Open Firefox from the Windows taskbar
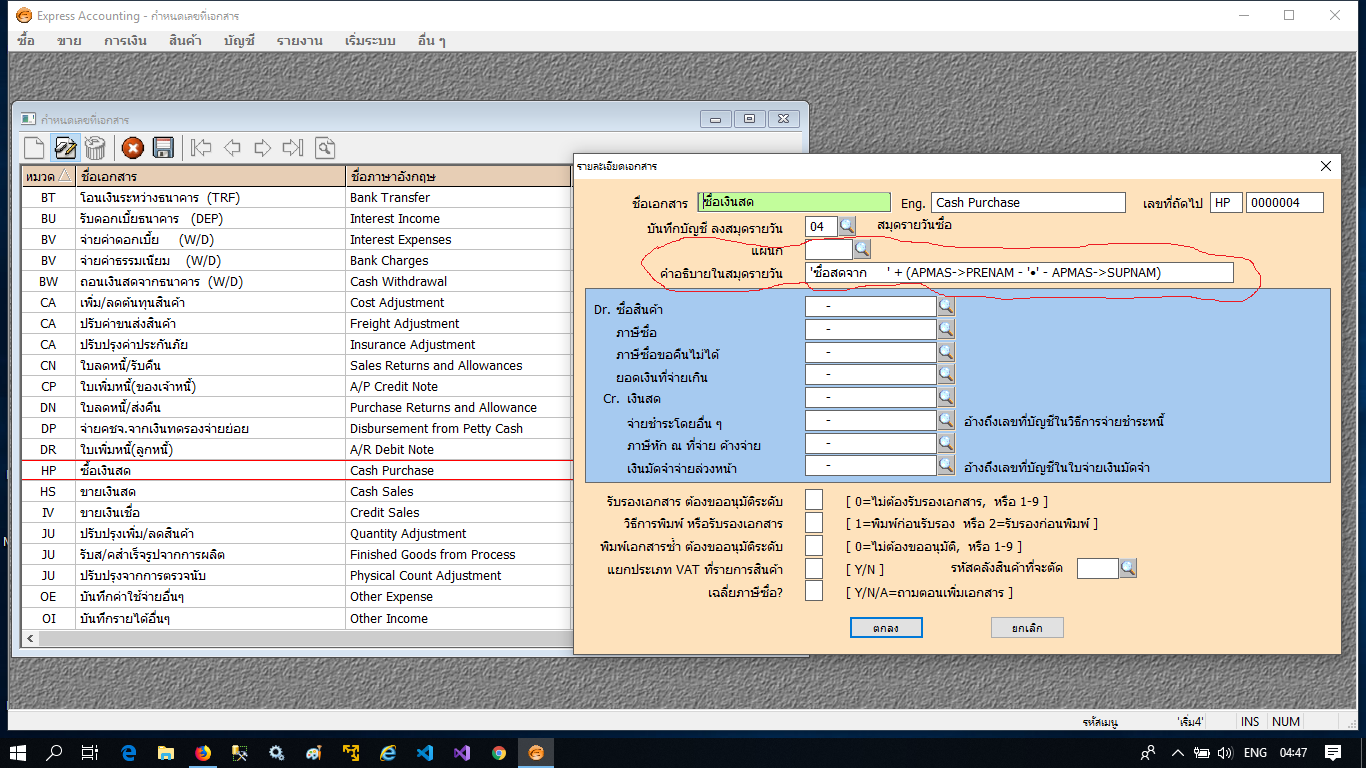Viewport: 1366px width, 768px height. pos(203,753)
